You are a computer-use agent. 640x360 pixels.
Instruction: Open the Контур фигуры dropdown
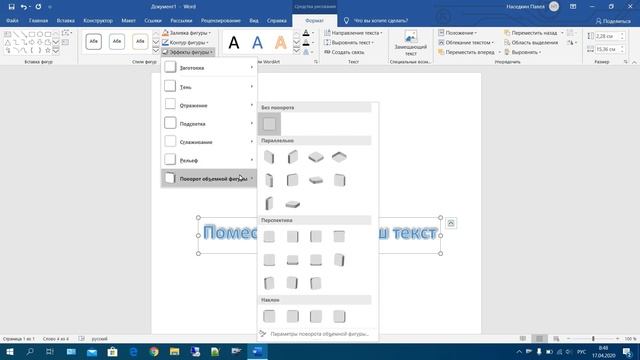[x=186, y=42]
